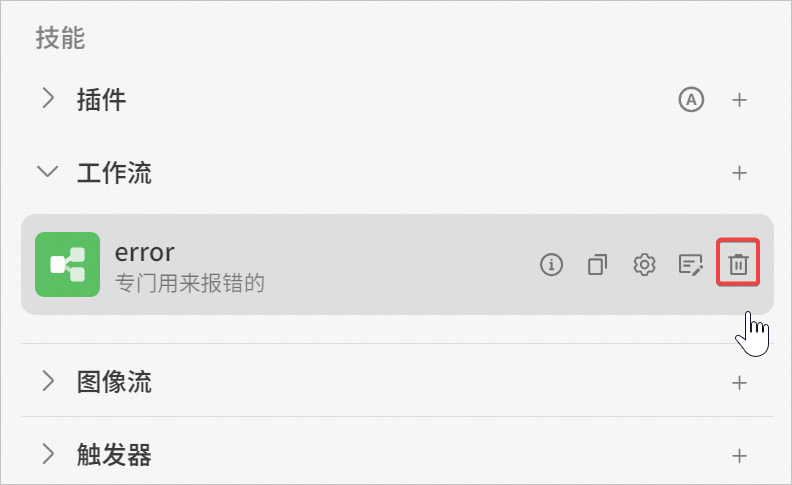Image resolution: width=792 pixels, height=485 pixels.
Task: View info icon of error workflow
Action: (x=551, y=264)
